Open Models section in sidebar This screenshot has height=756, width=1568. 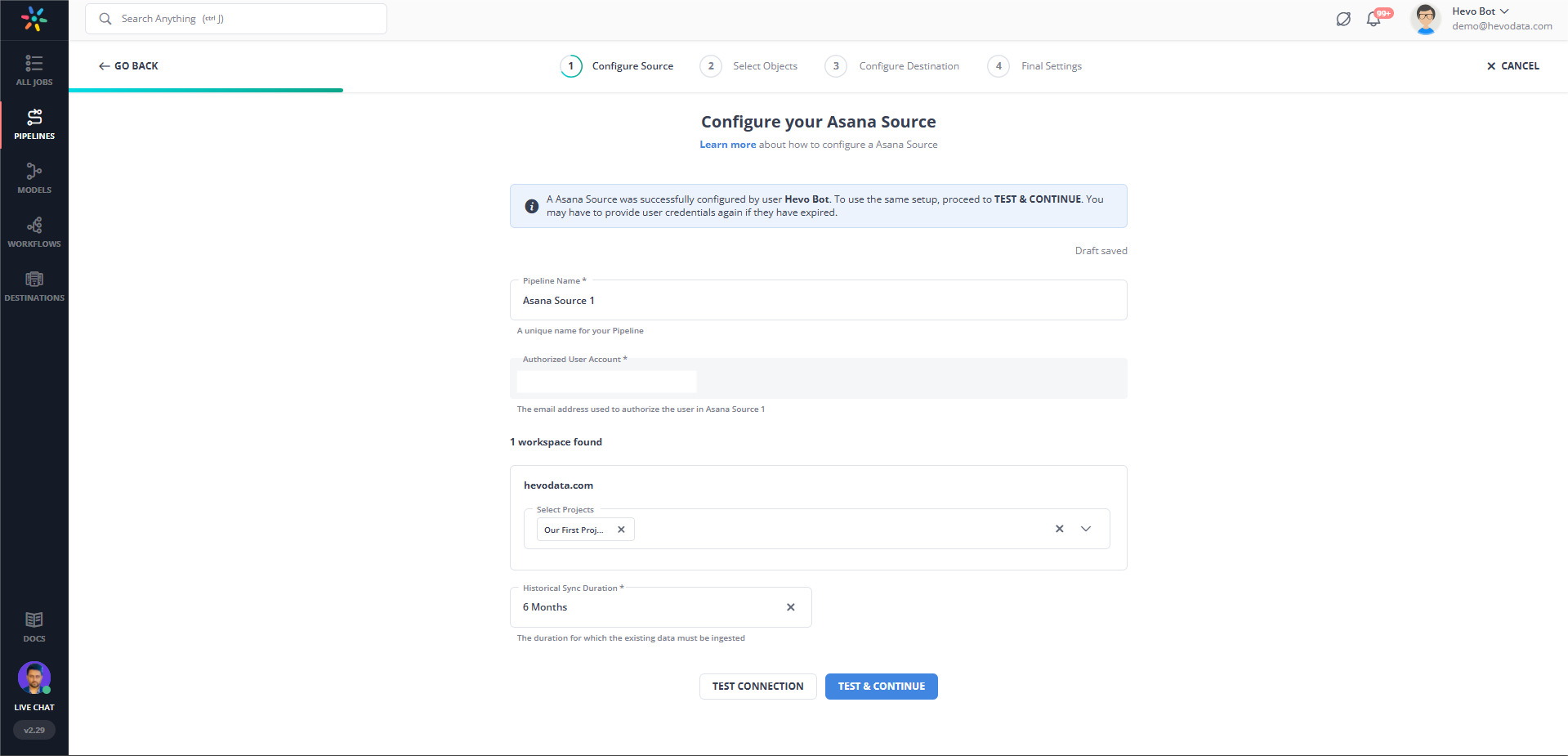[x=34, y=178]
